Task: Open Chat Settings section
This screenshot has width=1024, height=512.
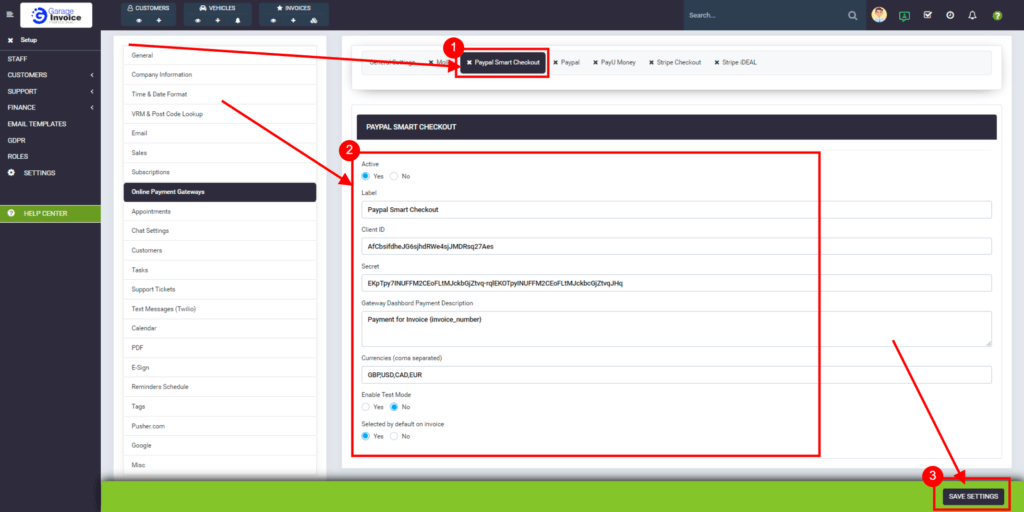Action: coord(219,231)
